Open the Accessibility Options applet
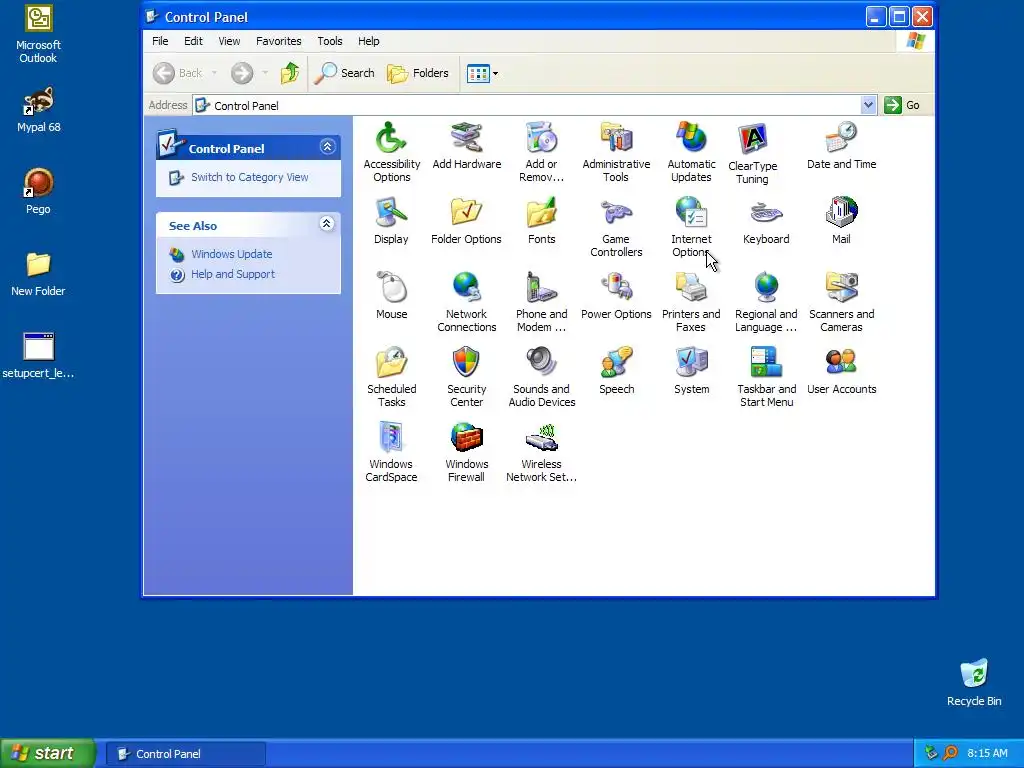Viewport: 1024px width, 768px height. [x=391, y=152]
